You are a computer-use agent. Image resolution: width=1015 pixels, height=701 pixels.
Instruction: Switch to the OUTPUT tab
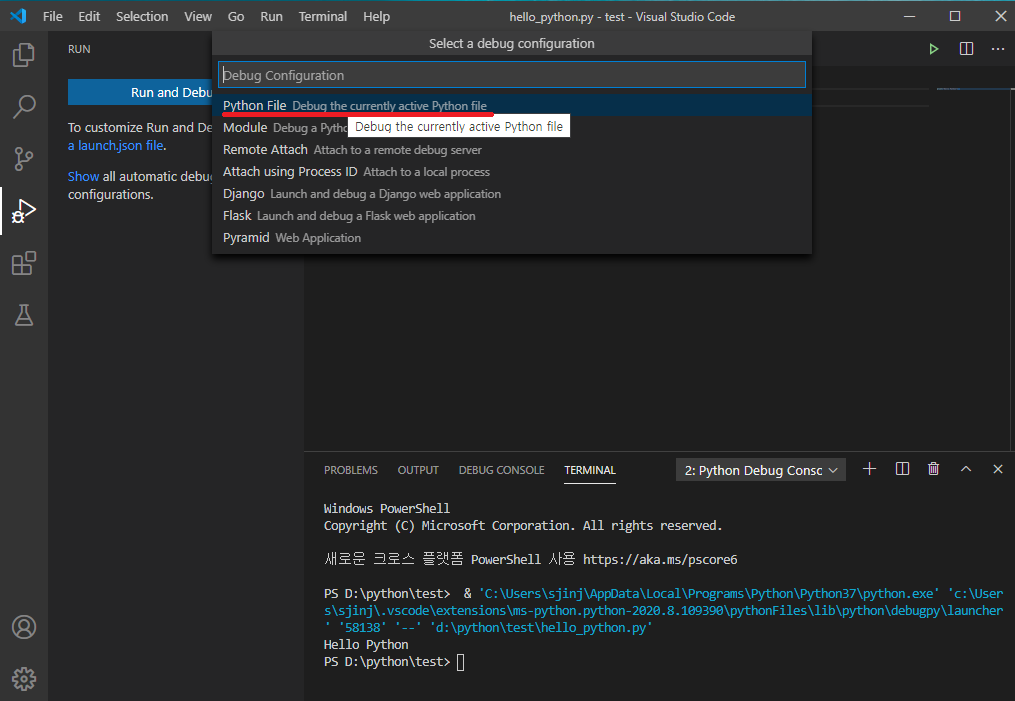tap(418, 470)
